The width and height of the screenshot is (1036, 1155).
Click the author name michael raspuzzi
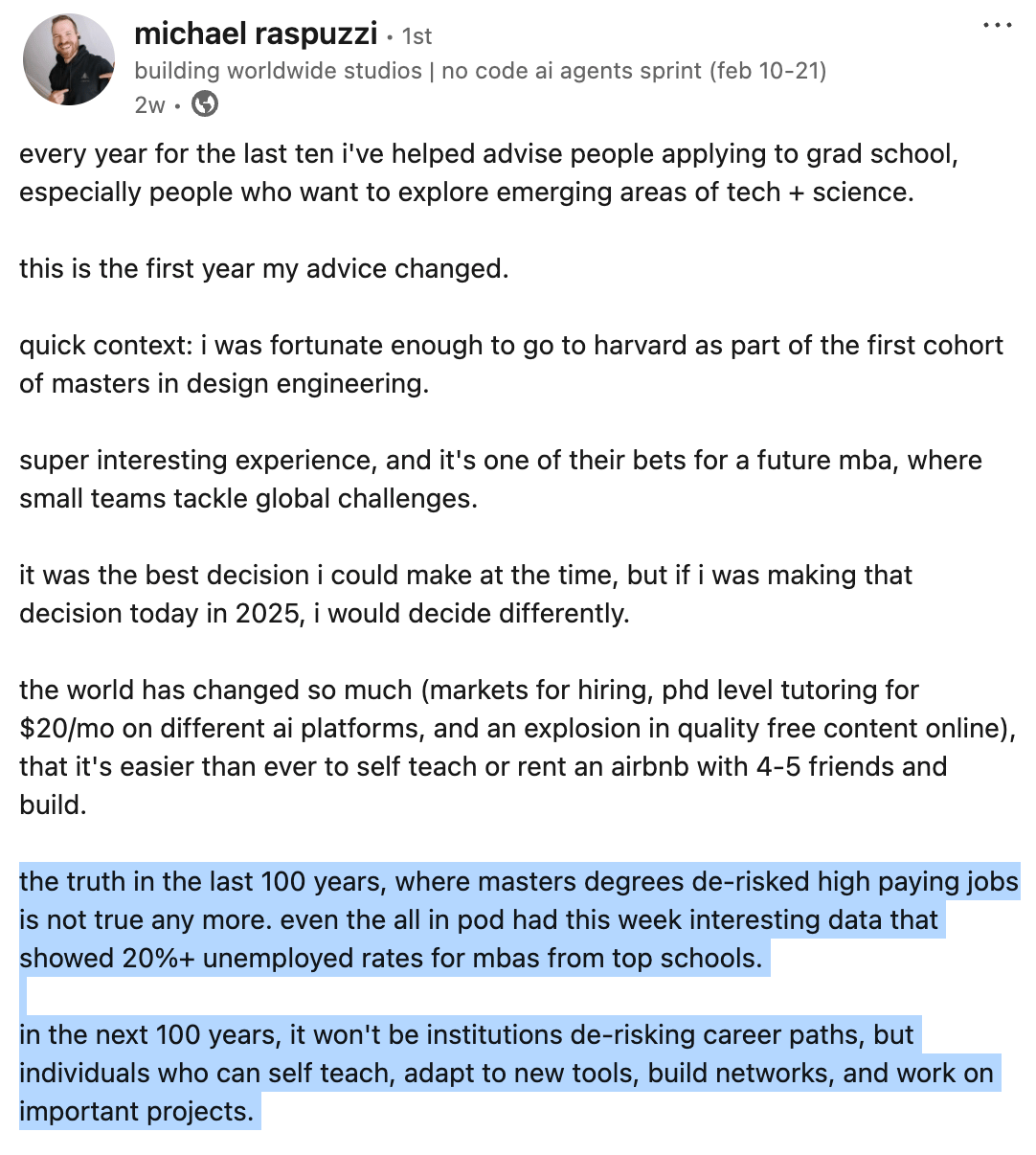(256, 34)
